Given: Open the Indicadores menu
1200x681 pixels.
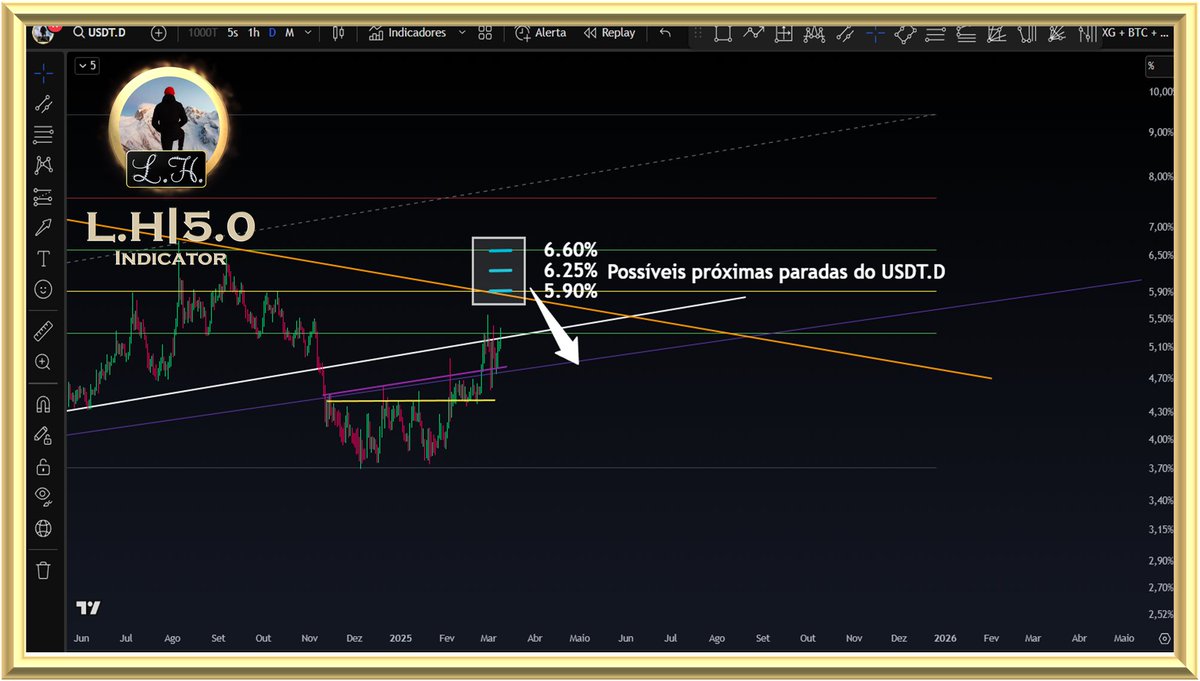Looking at the screenshot, I should [406, 33].
